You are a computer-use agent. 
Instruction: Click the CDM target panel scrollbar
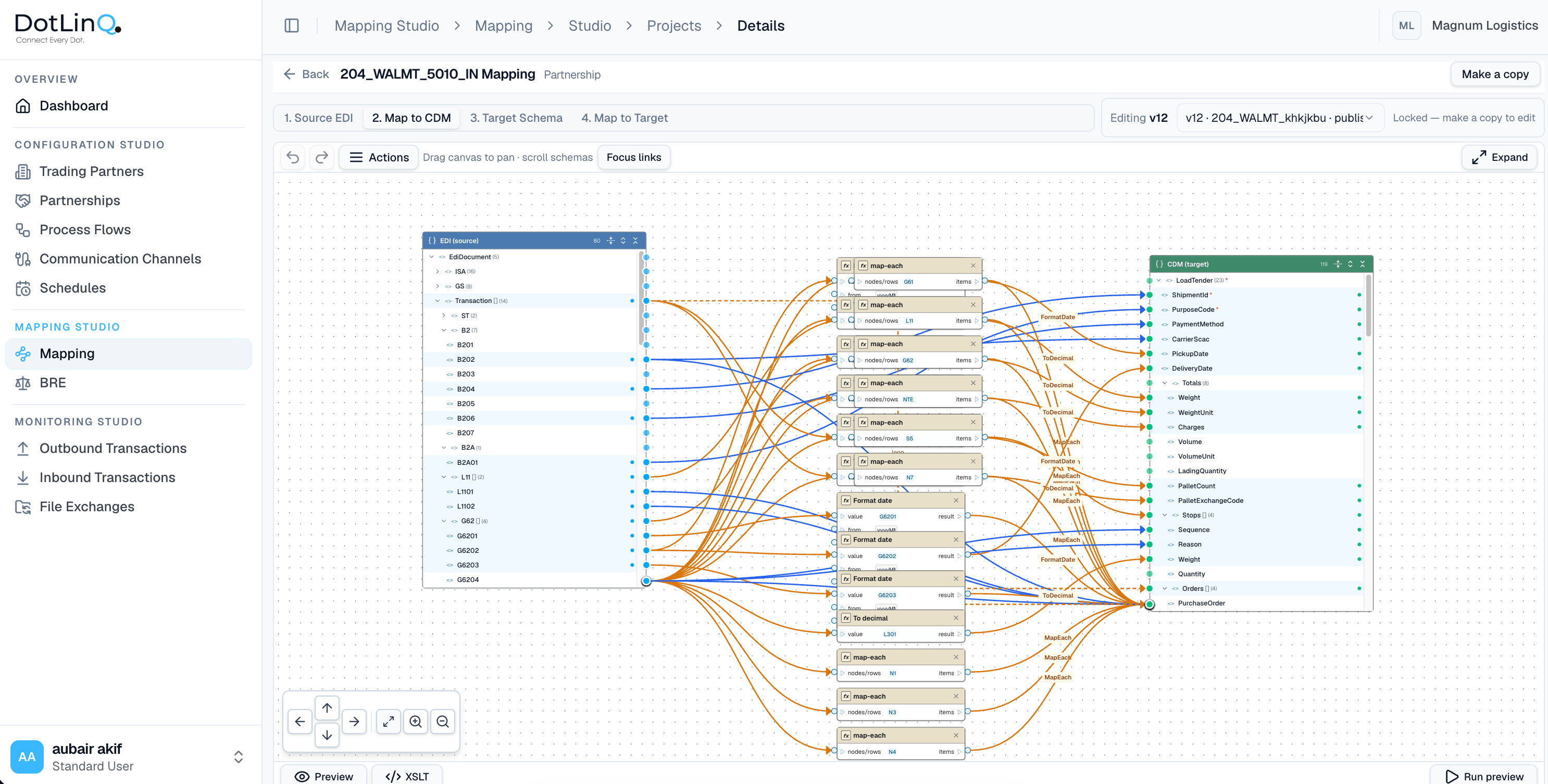tap(1368, 305)
